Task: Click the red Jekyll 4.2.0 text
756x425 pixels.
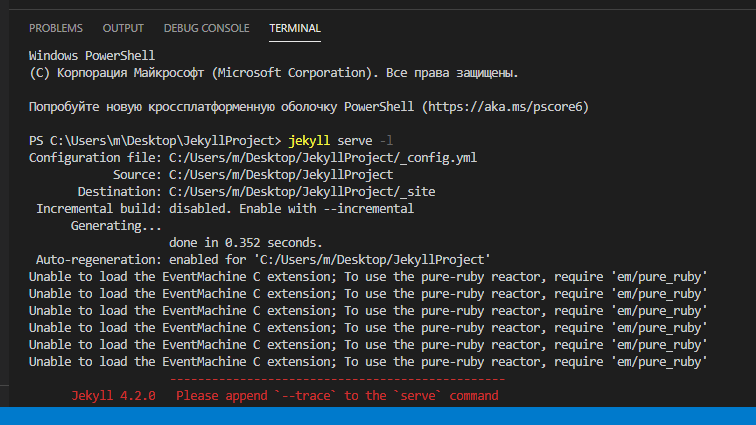Action: [113, 396]
